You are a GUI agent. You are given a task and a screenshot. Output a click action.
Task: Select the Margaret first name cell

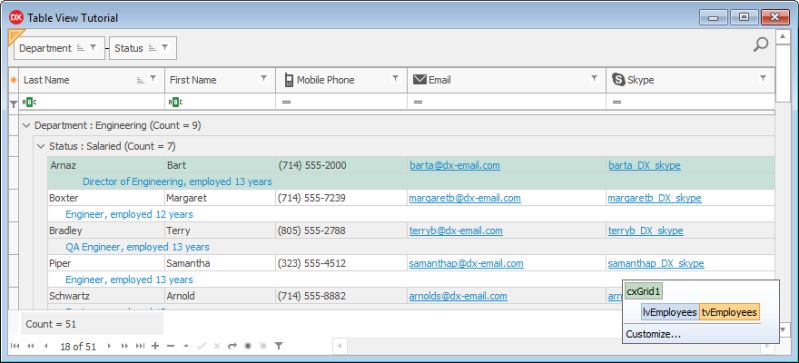[x=220, y=198]
